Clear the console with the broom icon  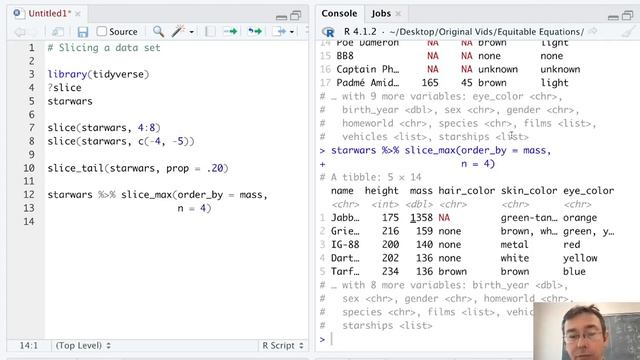point(628,31)
